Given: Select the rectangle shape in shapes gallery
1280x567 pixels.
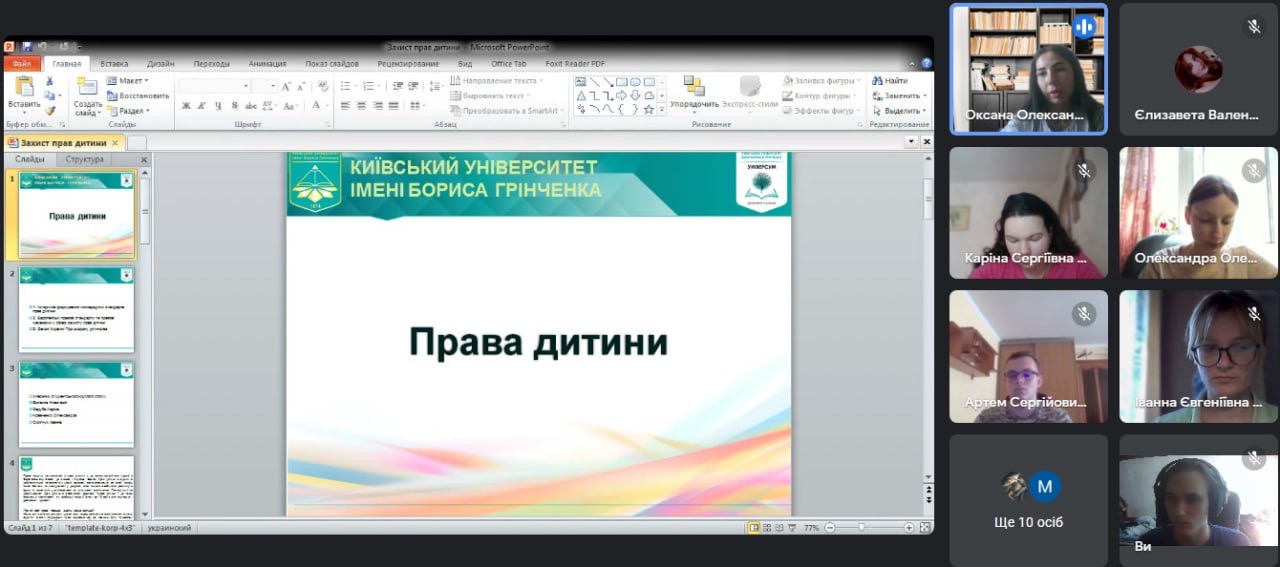Looking at the screenshot, I should tap(622, 82).
